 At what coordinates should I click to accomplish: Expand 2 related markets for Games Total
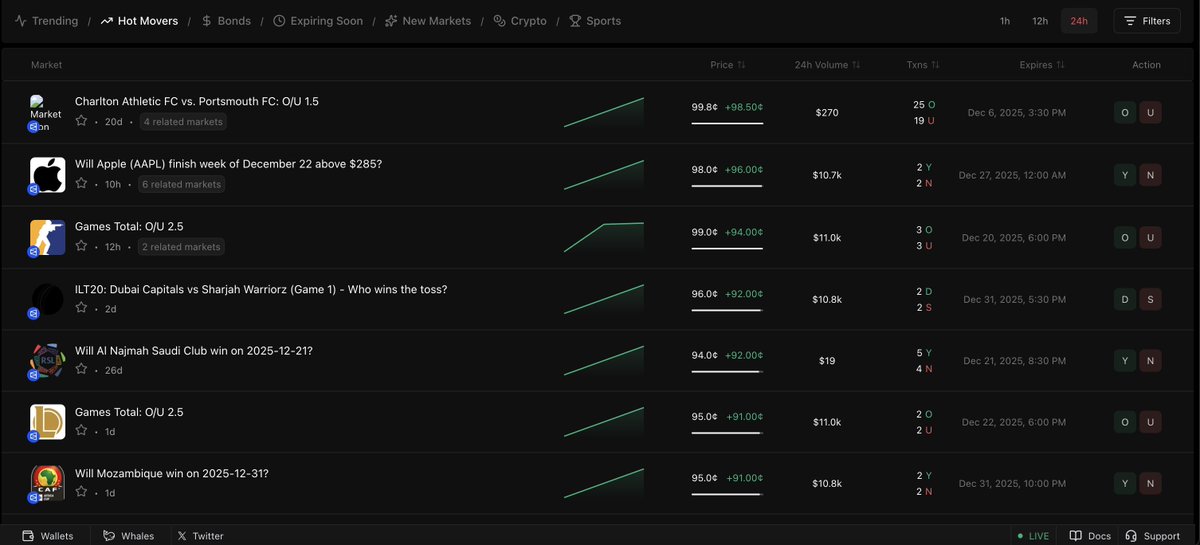181,246
